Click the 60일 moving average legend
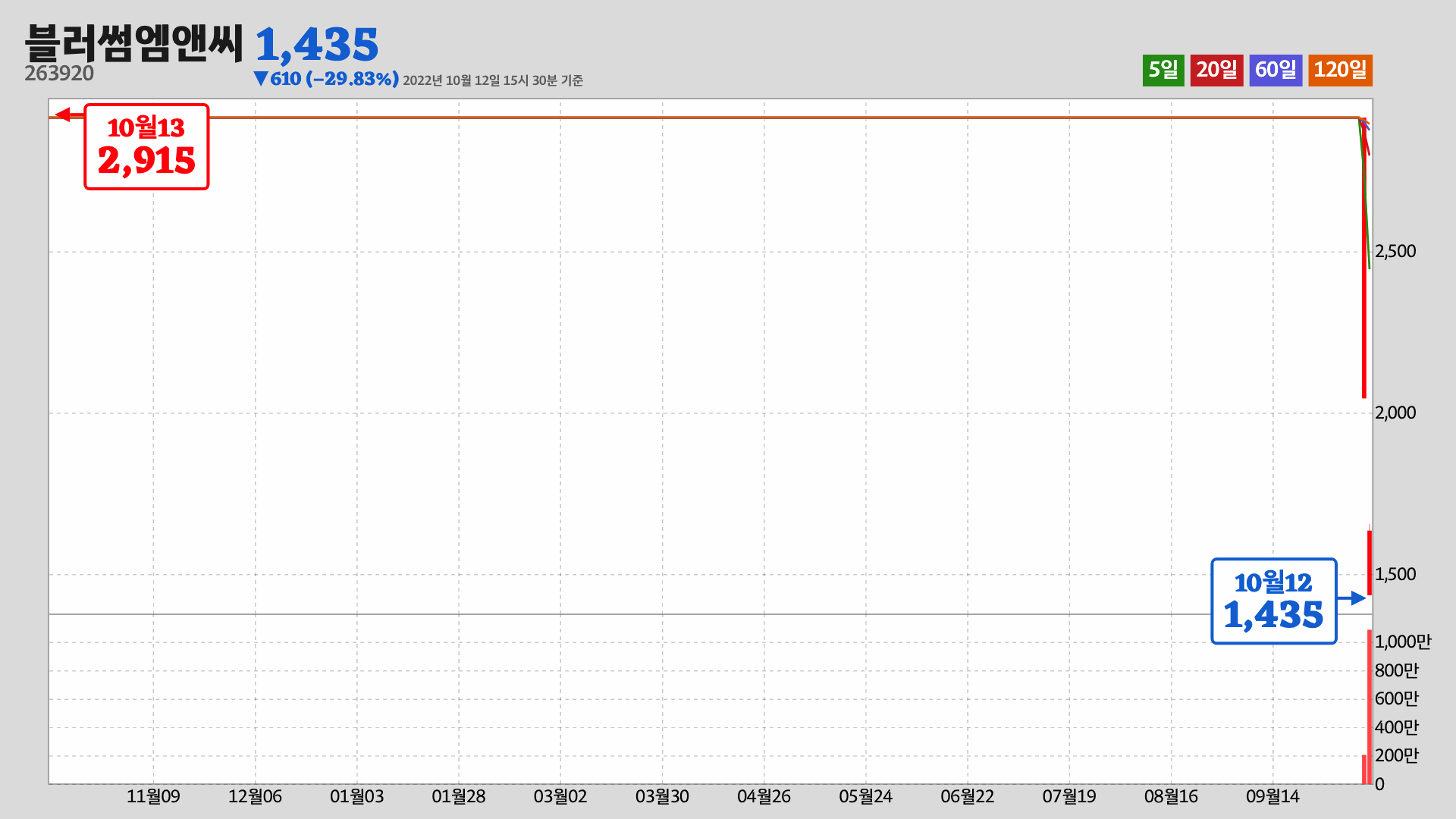Viewport: 1456px width, 819px height. click(1276, 71)
